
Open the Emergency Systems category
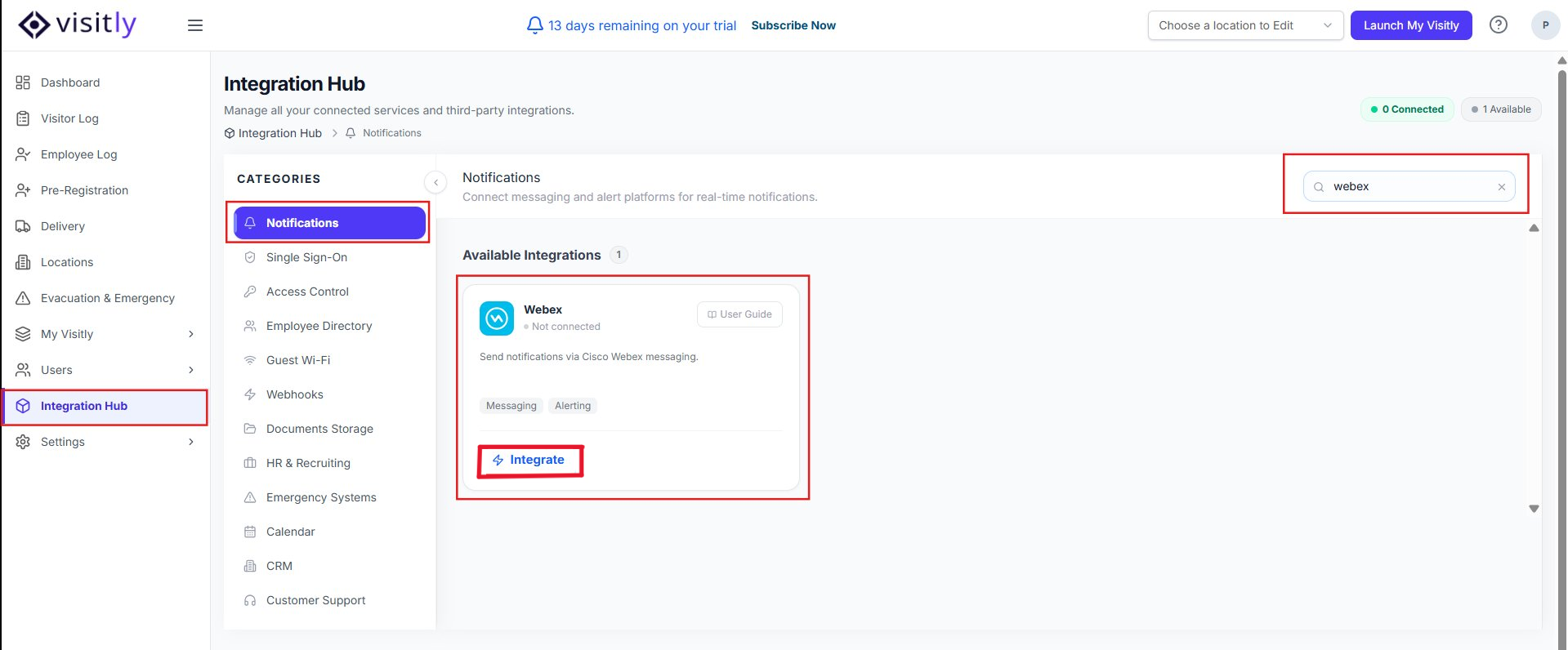(x=329, y=497)
